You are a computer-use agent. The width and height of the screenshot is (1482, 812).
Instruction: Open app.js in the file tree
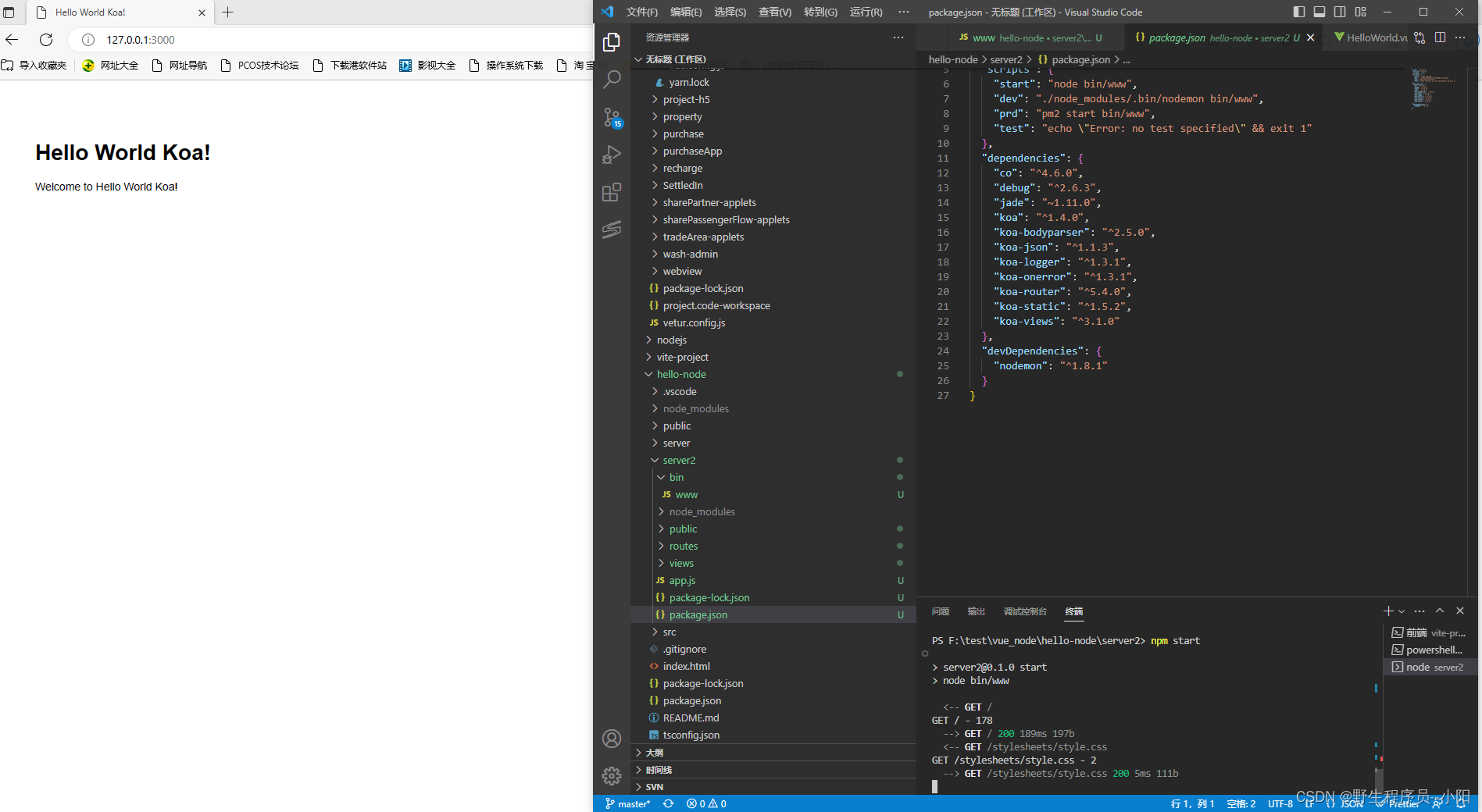pos(682,581)
